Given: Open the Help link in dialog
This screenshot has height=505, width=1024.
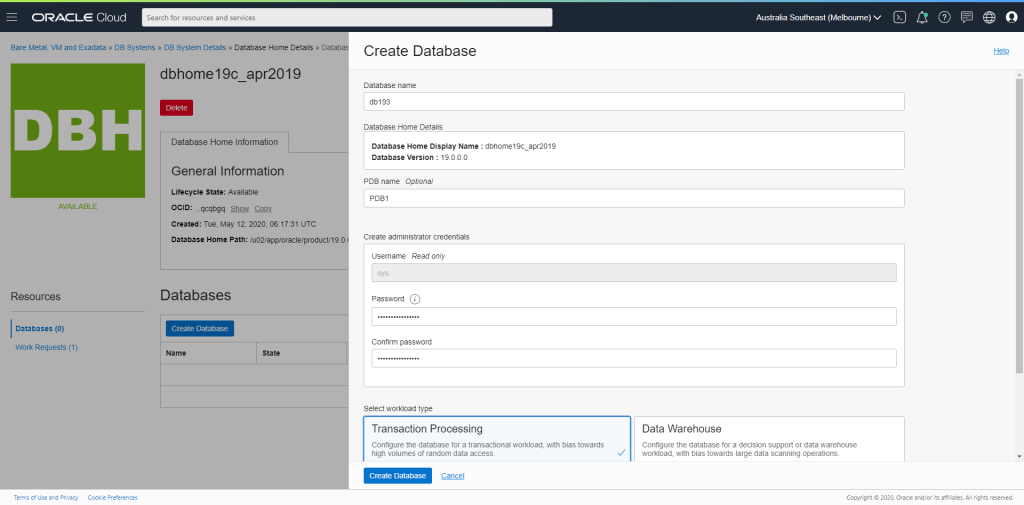Looking at the screenshot, I should coord(1000,51).
